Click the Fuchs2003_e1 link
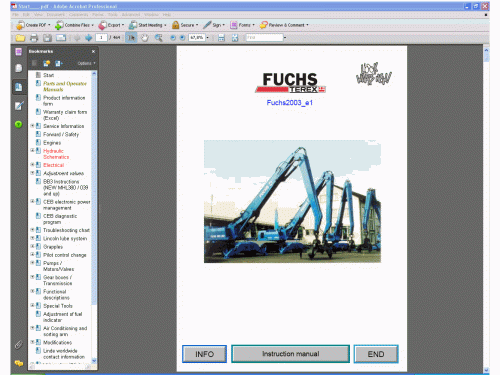This screenshot has height=375, width=500. tap(289, 103)
